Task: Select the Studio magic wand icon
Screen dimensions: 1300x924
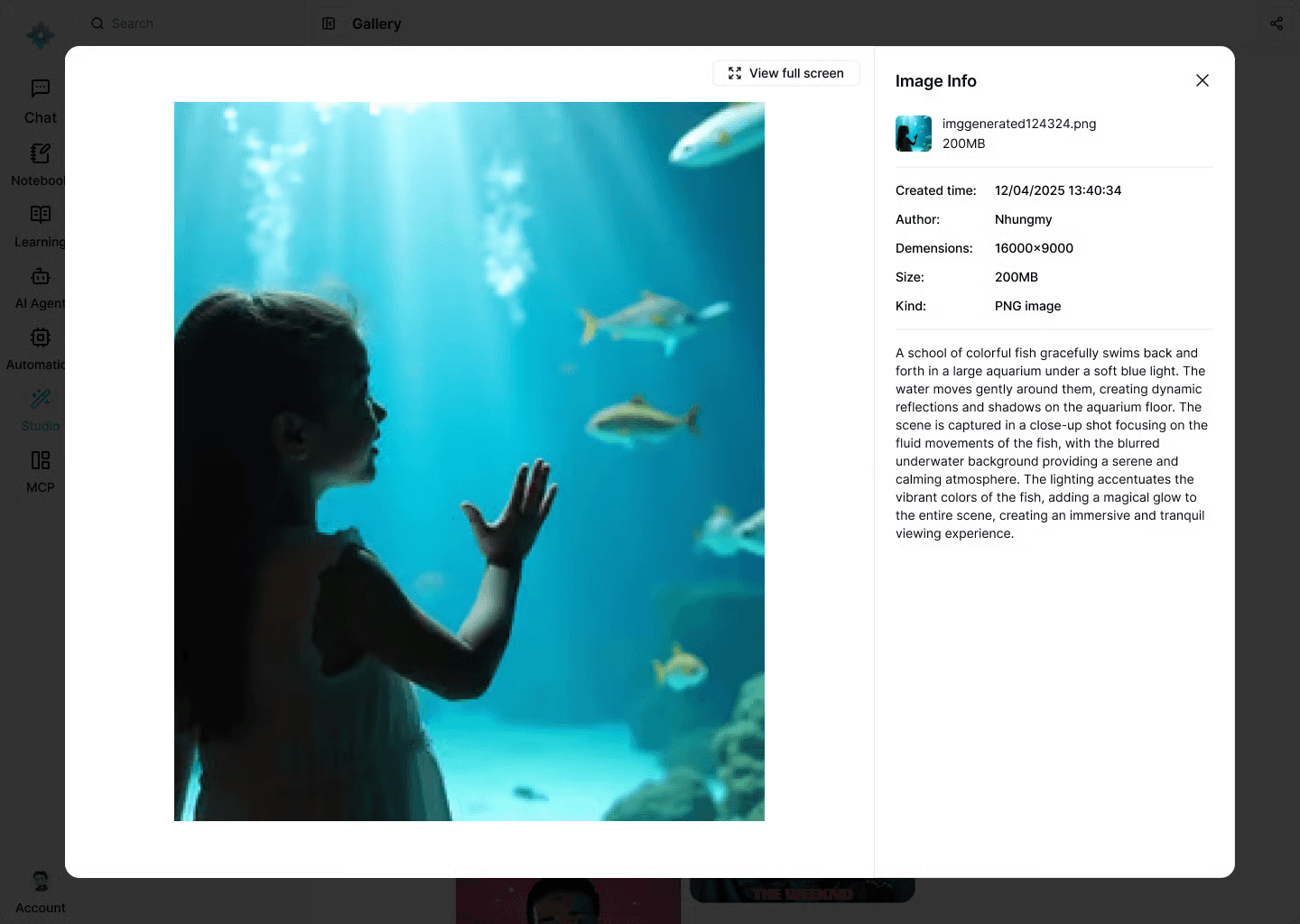Action: 41,399
